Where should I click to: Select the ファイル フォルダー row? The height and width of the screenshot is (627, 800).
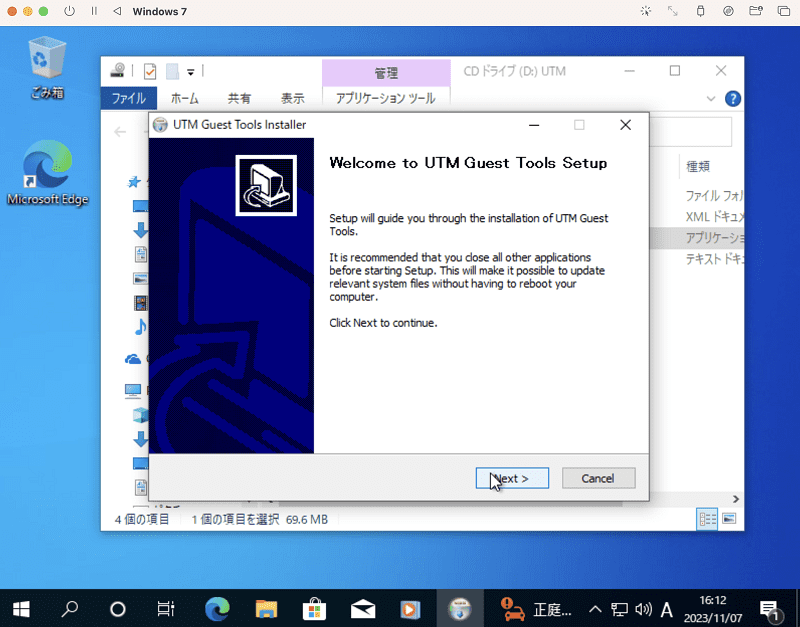714,196
